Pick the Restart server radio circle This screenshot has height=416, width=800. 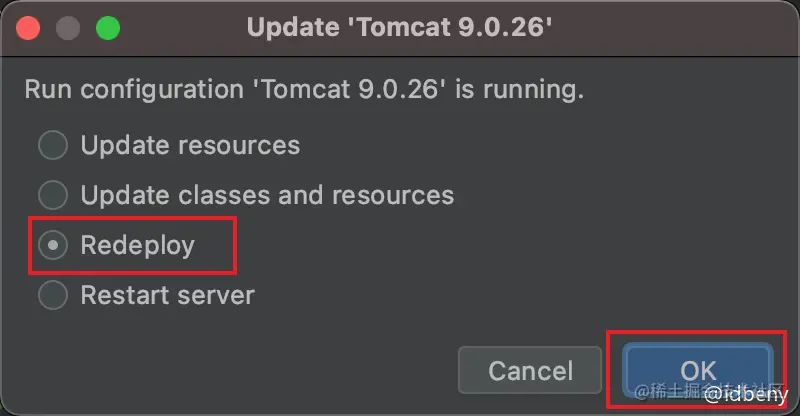53,295
